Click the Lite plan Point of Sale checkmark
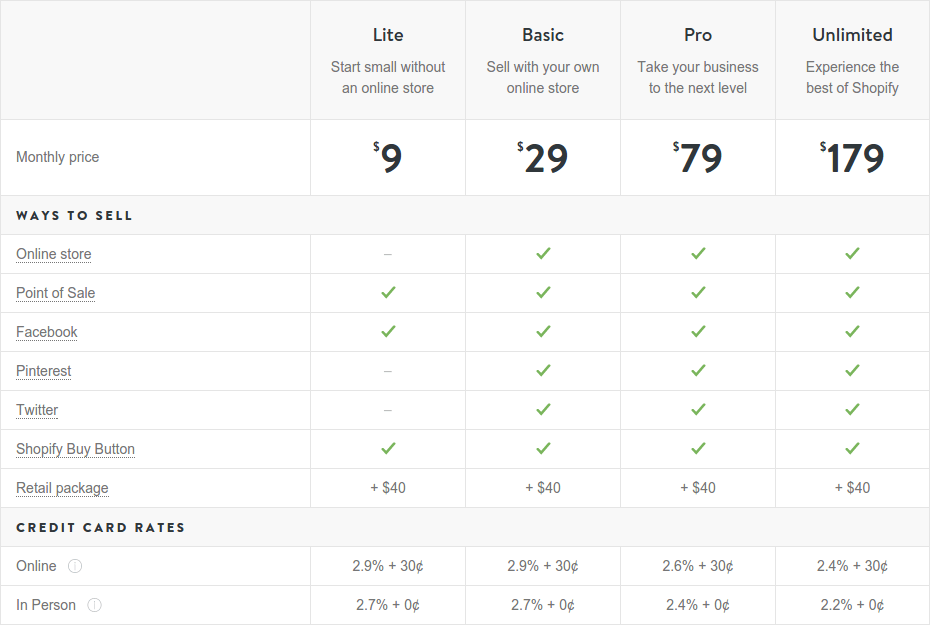The image size is (931, 625). 388,293
